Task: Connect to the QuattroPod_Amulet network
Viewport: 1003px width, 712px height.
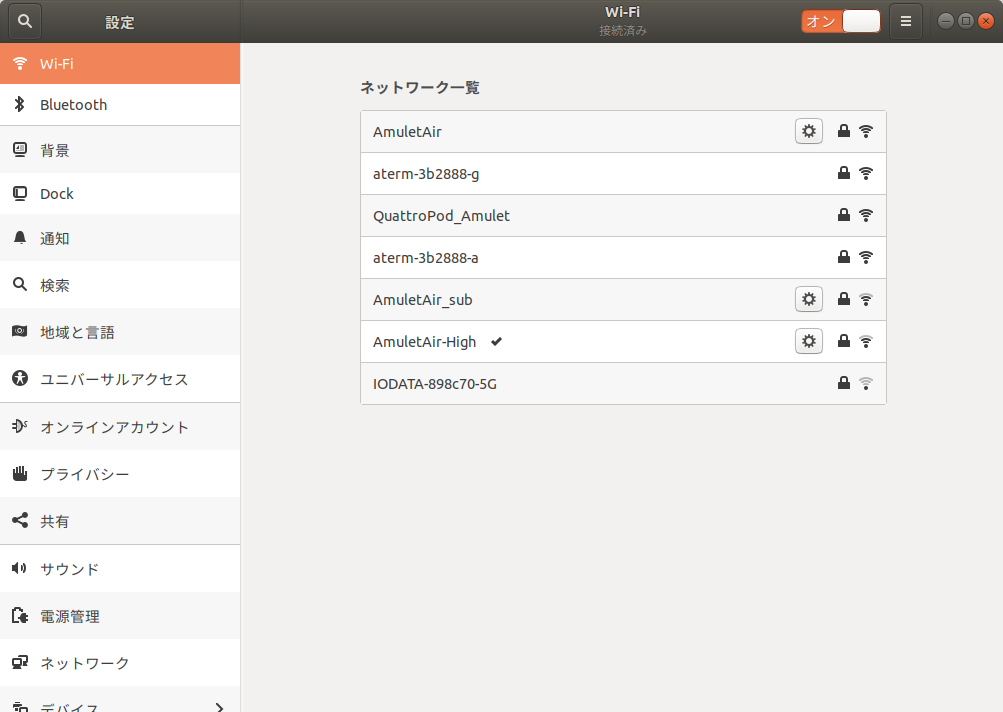Action: point(623,216)
